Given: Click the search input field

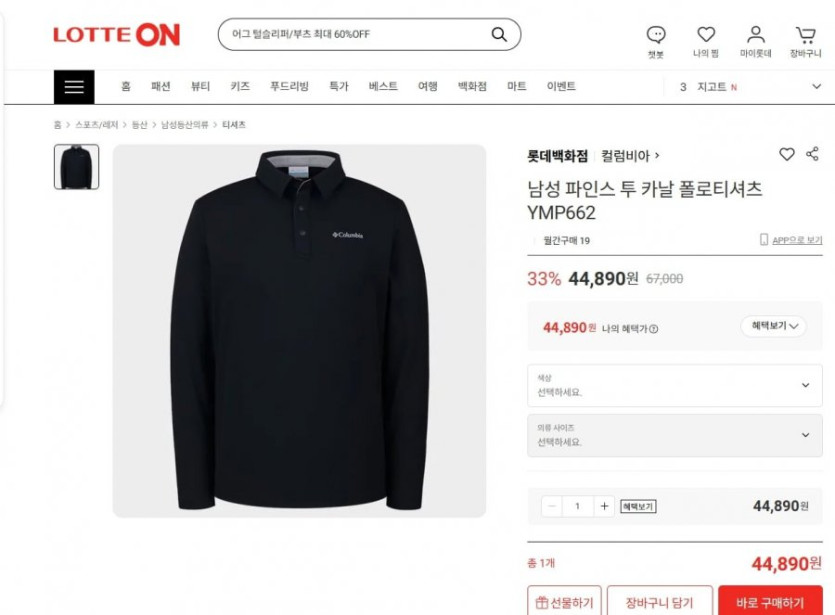Looking at the screenshot, I should [x=357, y=35].
